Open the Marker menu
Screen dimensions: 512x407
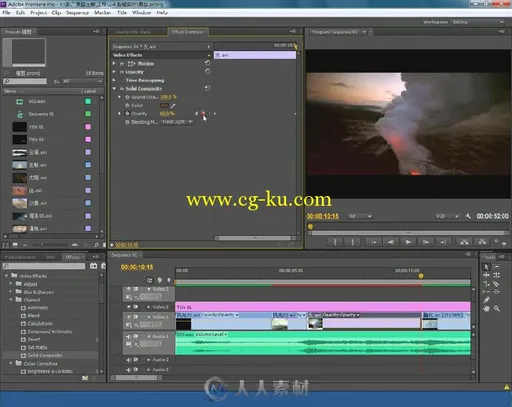tap(103, 13)
